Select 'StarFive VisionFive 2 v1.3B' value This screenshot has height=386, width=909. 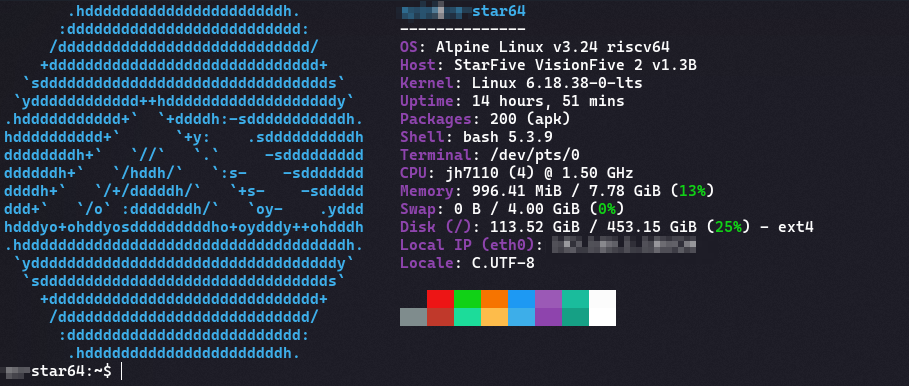(x=576, y=65)
